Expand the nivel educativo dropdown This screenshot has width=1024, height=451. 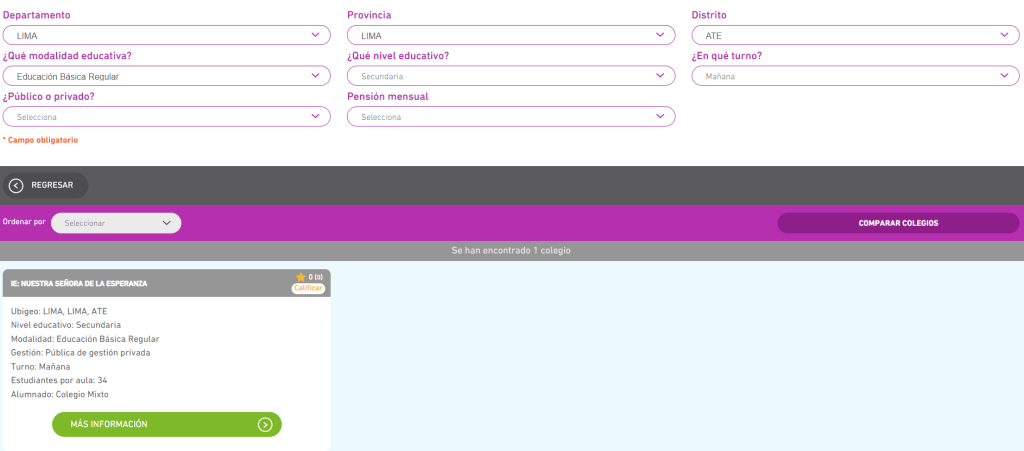[510, 76]
